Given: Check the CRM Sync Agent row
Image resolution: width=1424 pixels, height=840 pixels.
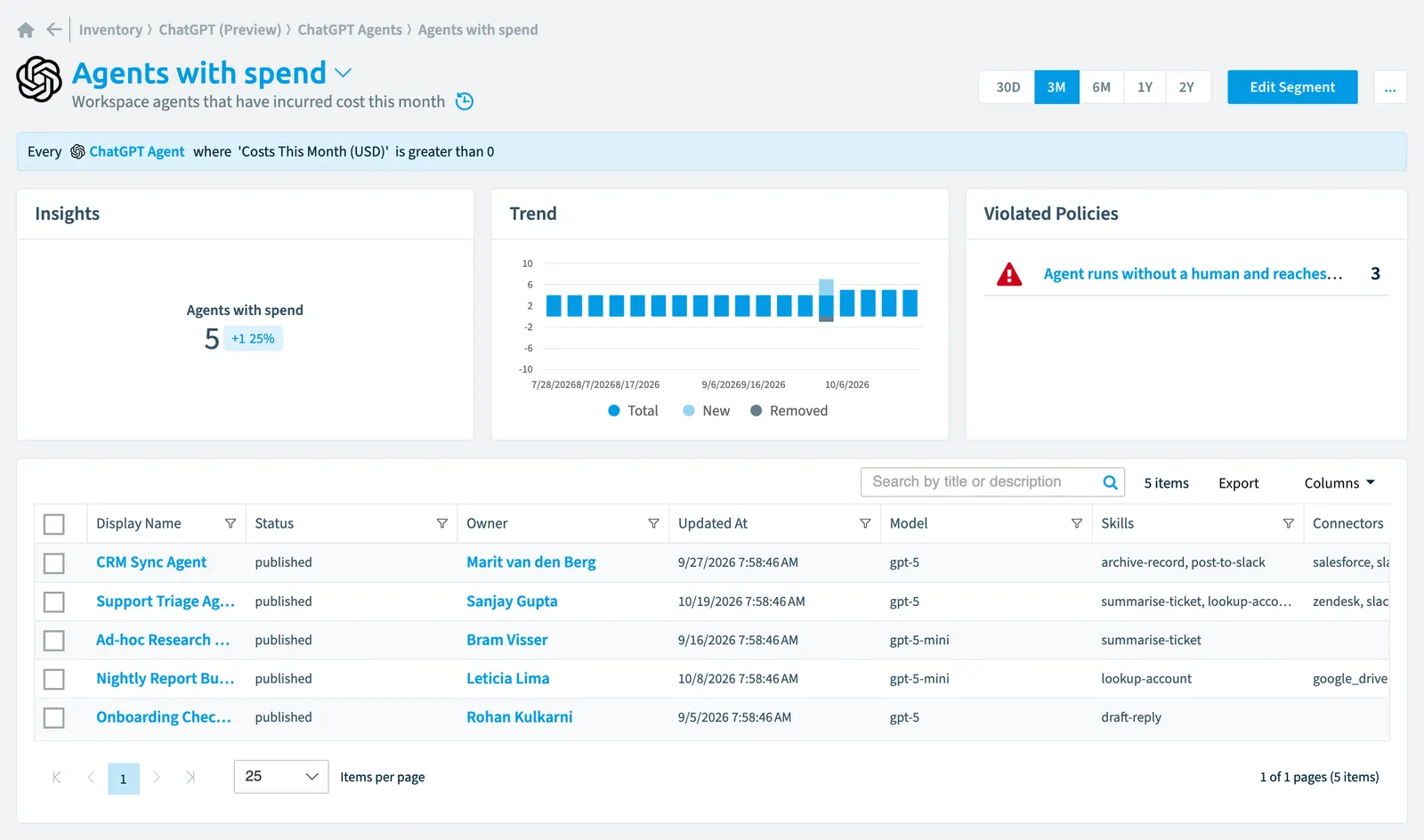Looking at the screenshot, I should [54, 563].
